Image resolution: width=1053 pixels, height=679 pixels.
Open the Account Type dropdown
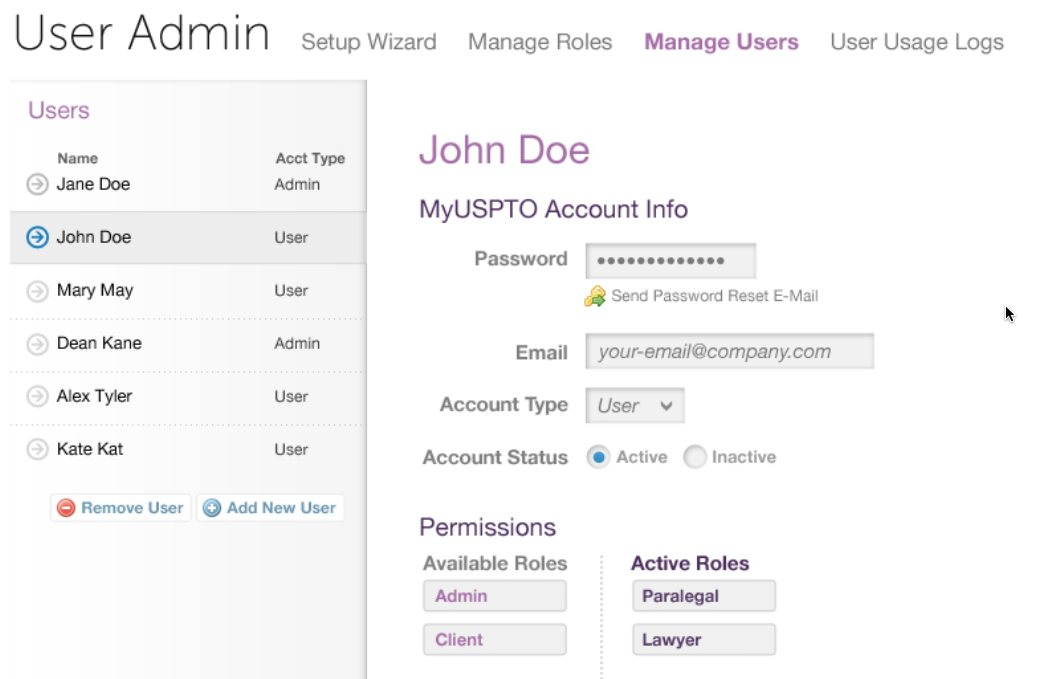point(635,406)
